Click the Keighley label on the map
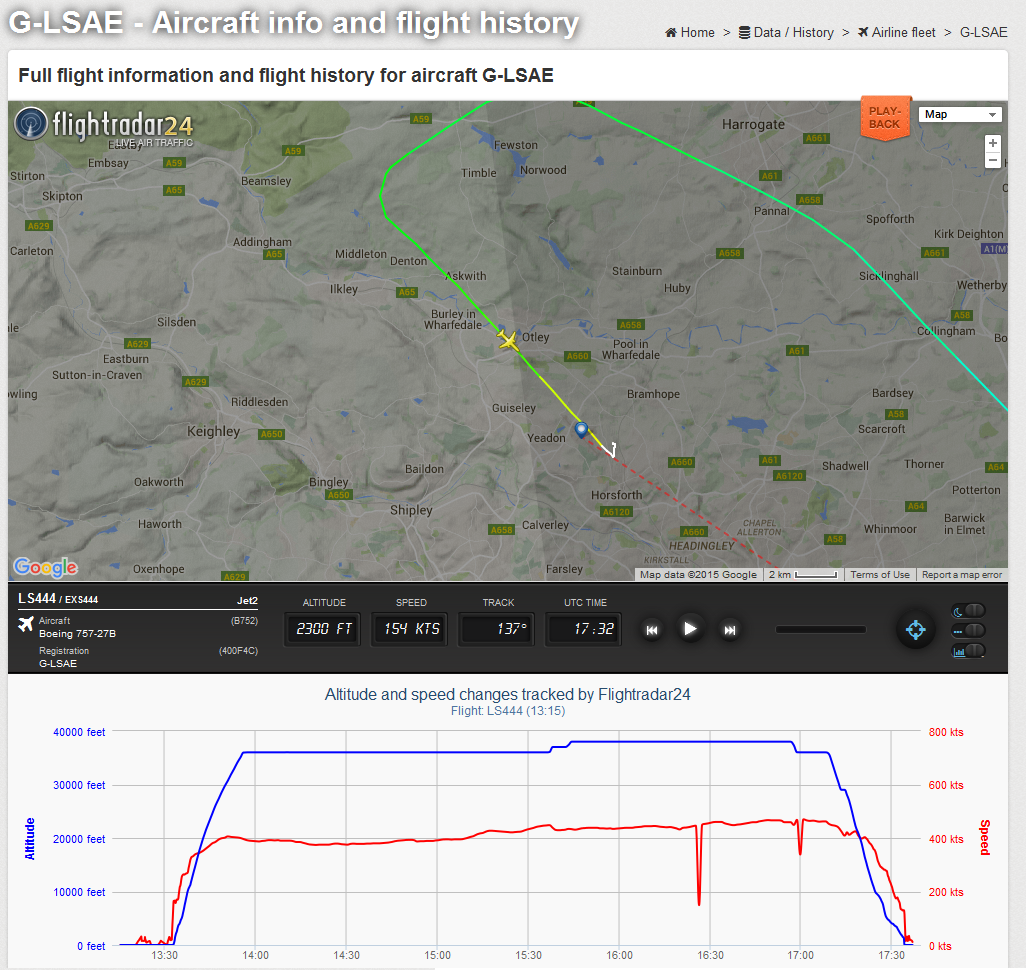 tap(213, 431)
